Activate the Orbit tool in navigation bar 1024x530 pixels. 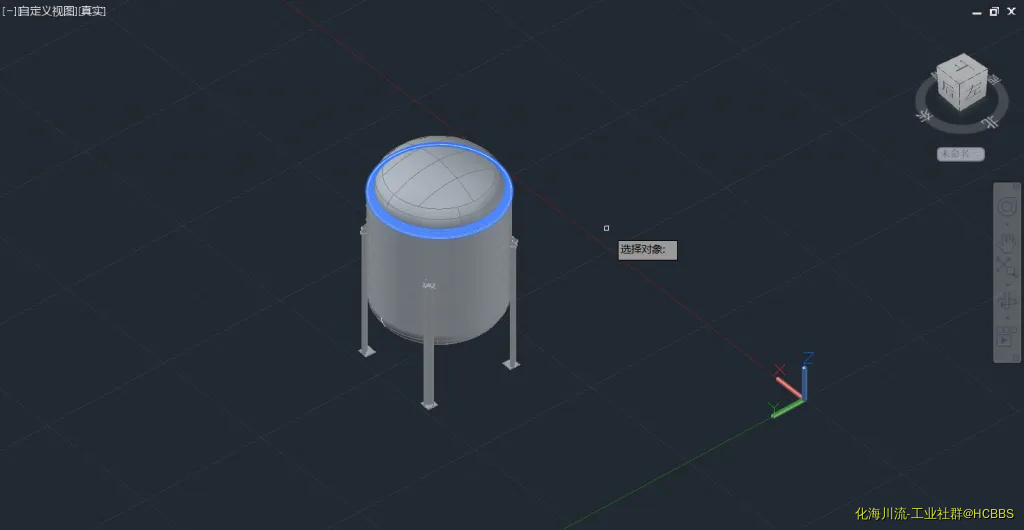click(x=1006, y=301)
